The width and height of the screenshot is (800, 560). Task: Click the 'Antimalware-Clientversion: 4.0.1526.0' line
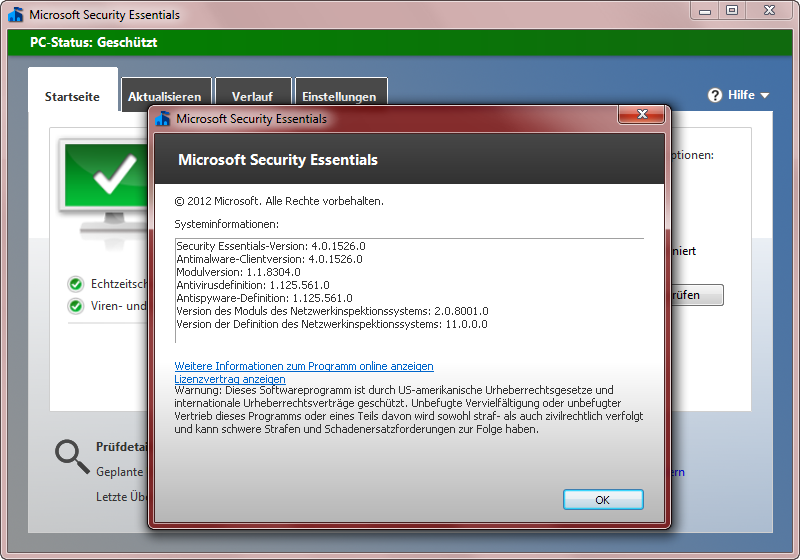(x=269, y=259)
